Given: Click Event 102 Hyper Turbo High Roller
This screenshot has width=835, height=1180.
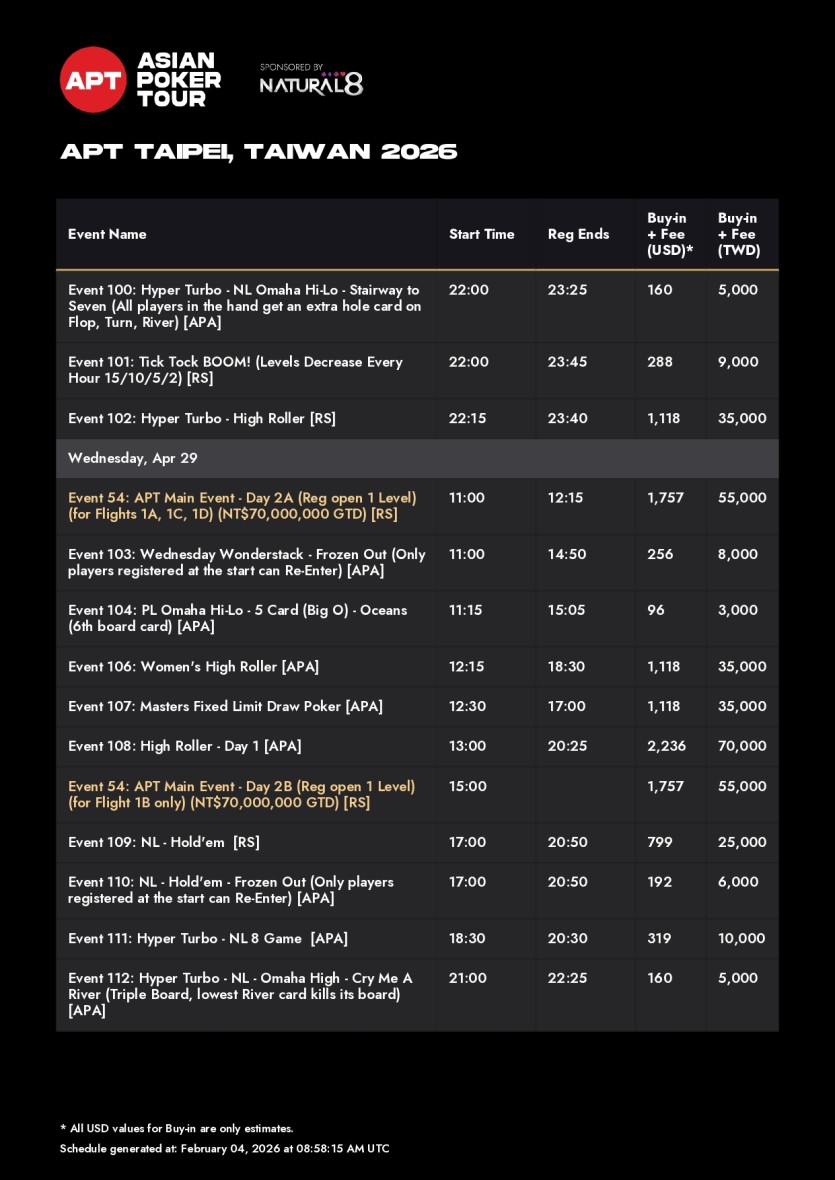Looking at the screenshot, I should (202, 418).
